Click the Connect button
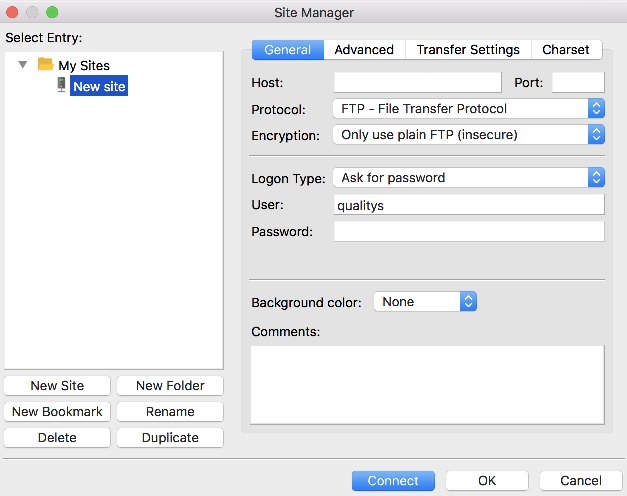The image size is (627, 496). 393,481
